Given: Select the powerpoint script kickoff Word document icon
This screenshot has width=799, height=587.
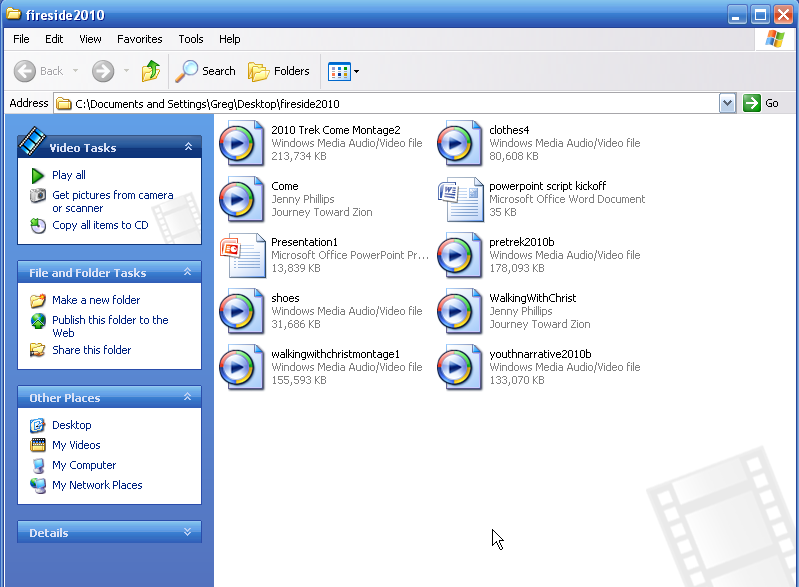Looking at the screenshot, I should point(460,200).
